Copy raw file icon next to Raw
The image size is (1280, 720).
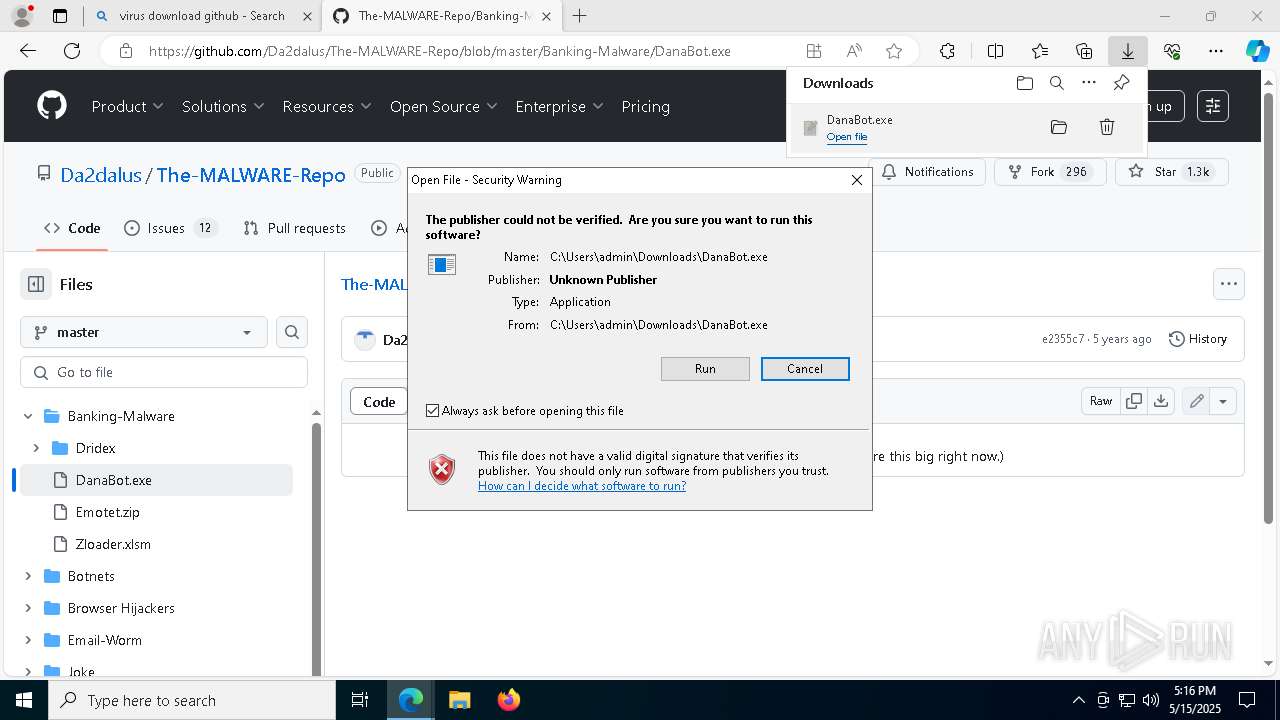tap(1134, 401)
